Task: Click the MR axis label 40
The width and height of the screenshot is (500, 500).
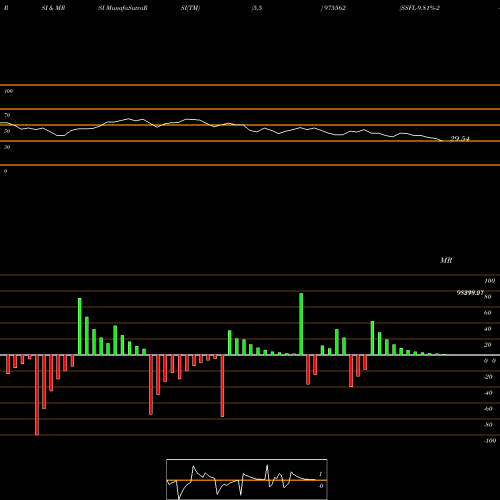Action: (487, 329)
